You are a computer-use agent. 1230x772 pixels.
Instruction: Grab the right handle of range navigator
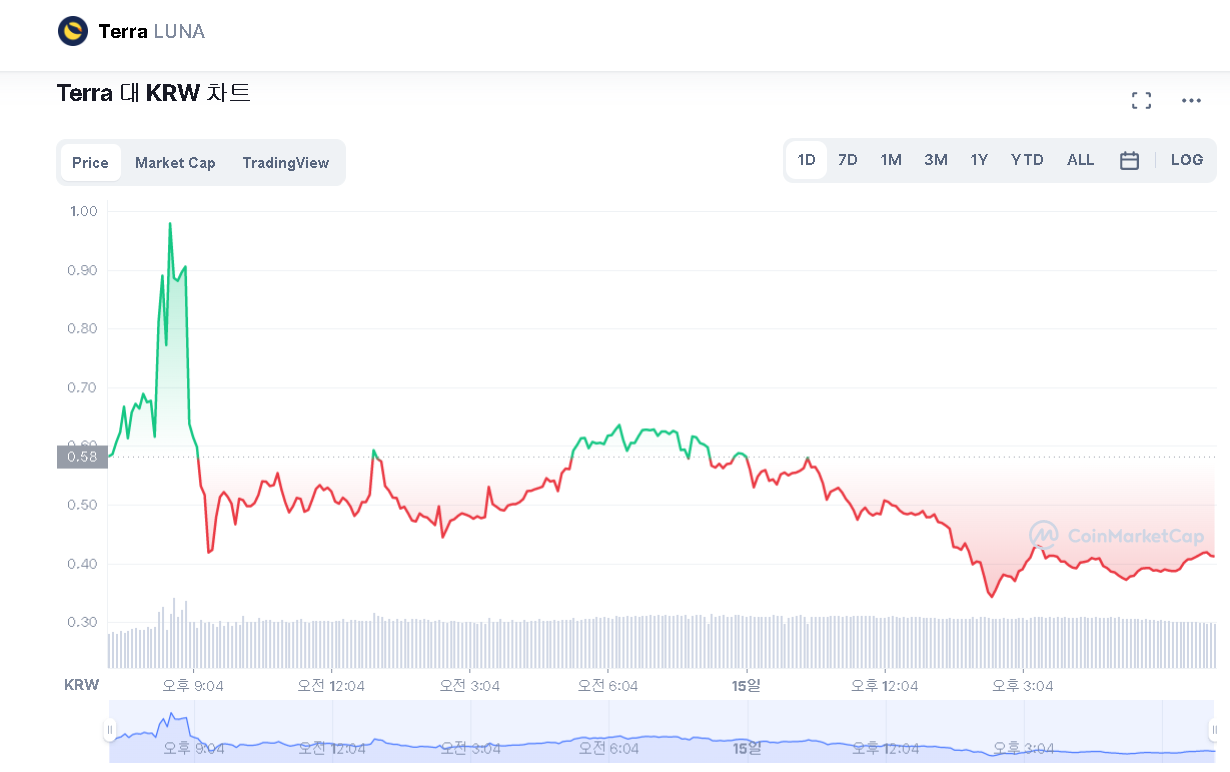point(1215,730)
